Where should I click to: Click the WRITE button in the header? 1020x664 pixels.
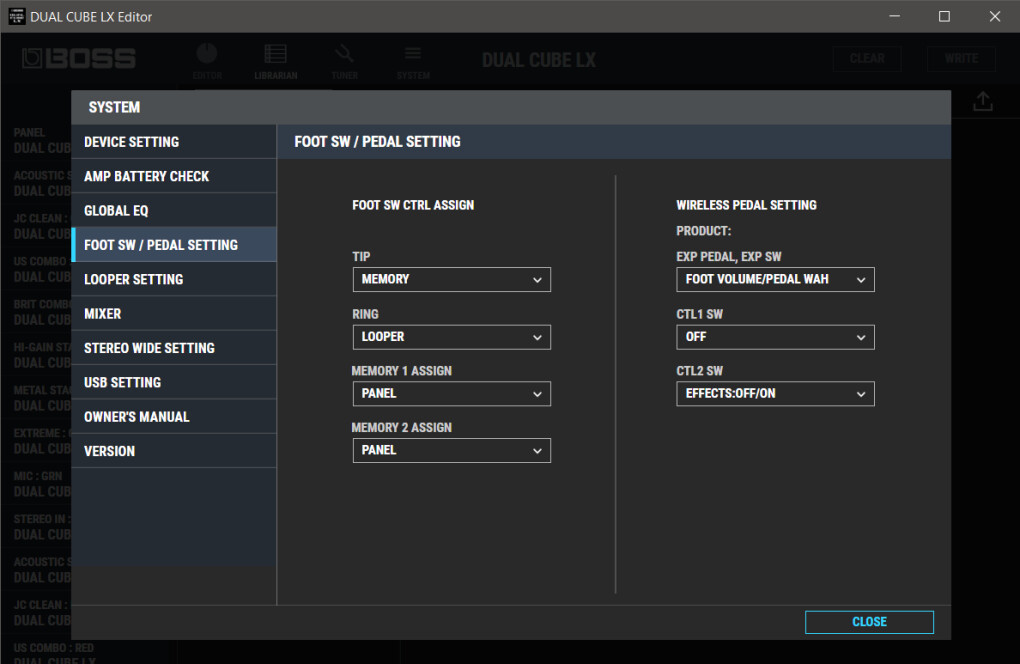pyautogui.click(x=961, y=59)
